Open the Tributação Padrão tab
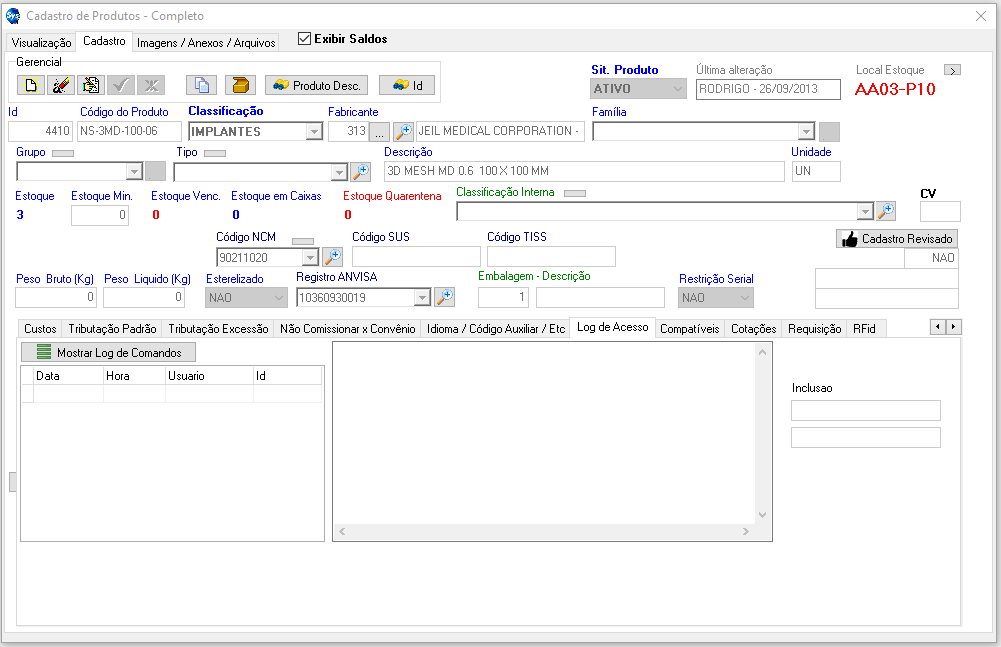The height and width of the screenshot is (647, 1001). tap(112, 329)
